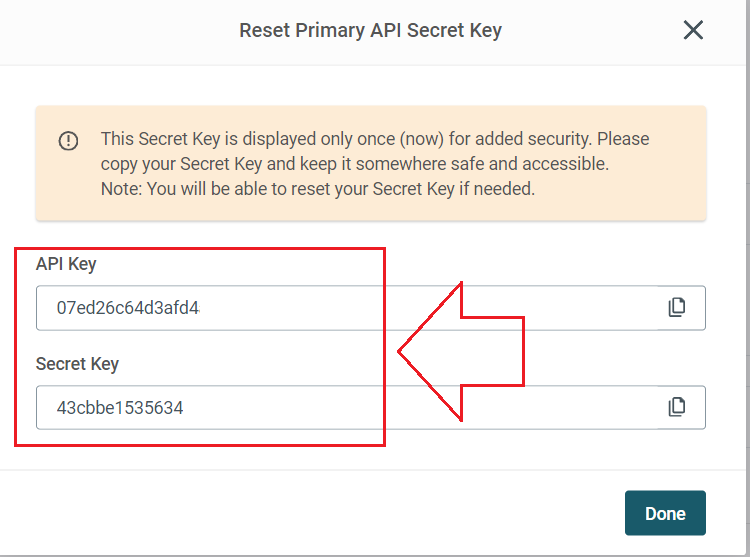Copy the Secret Key to clipboard
Screen dimensions: 750x557
click(x=676, y=407)
